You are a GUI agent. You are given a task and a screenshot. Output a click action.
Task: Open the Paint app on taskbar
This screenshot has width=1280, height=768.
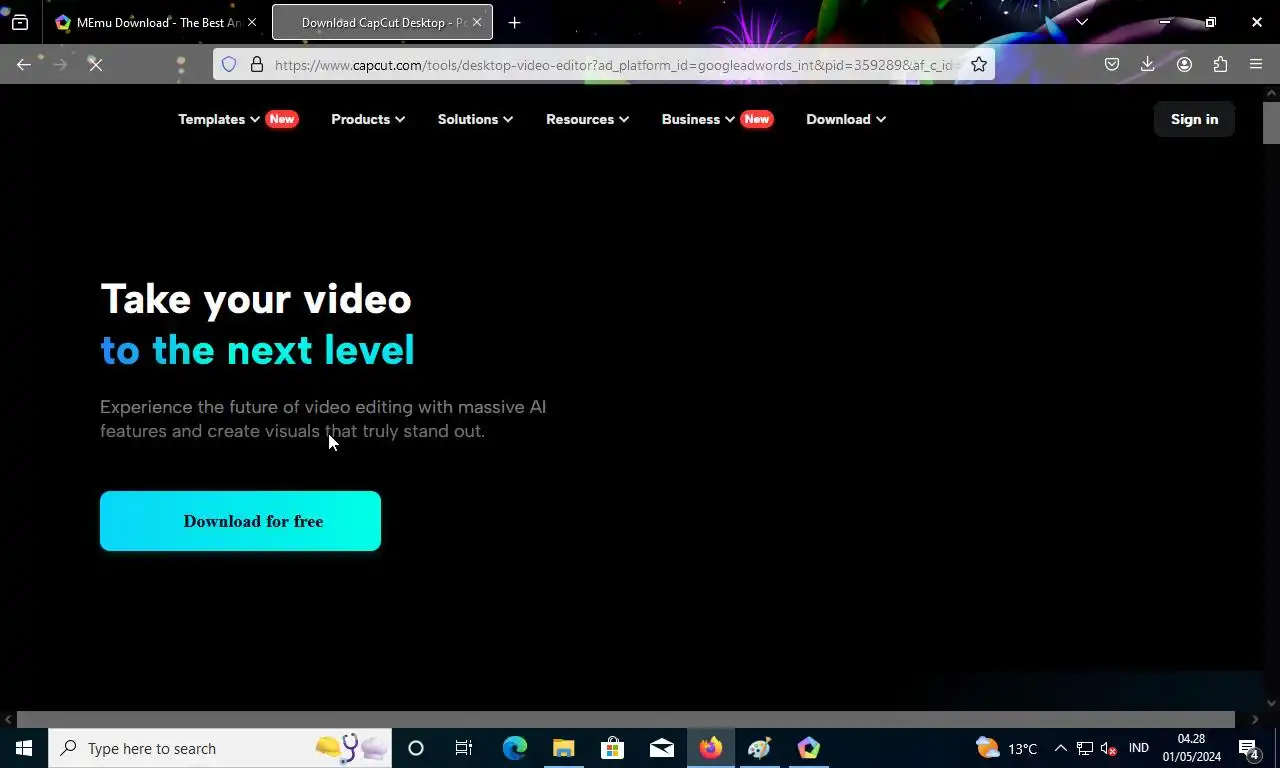759,748
